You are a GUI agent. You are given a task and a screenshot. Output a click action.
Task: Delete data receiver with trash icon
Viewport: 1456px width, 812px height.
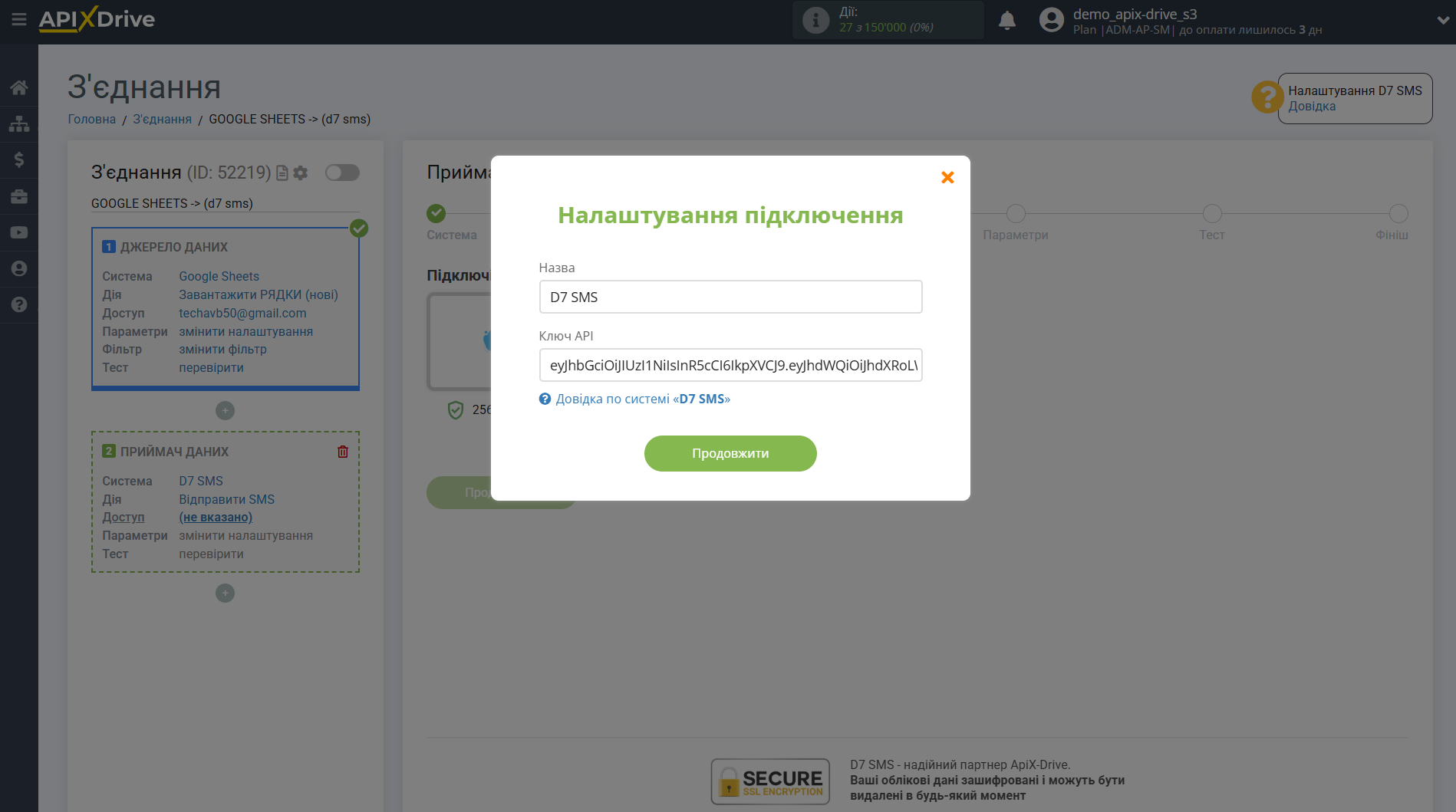(343, 452)
